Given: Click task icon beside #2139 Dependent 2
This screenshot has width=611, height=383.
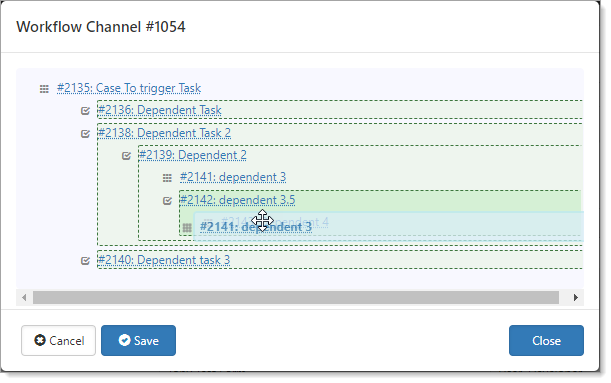Looking at the screenshot, I should 126,156.
